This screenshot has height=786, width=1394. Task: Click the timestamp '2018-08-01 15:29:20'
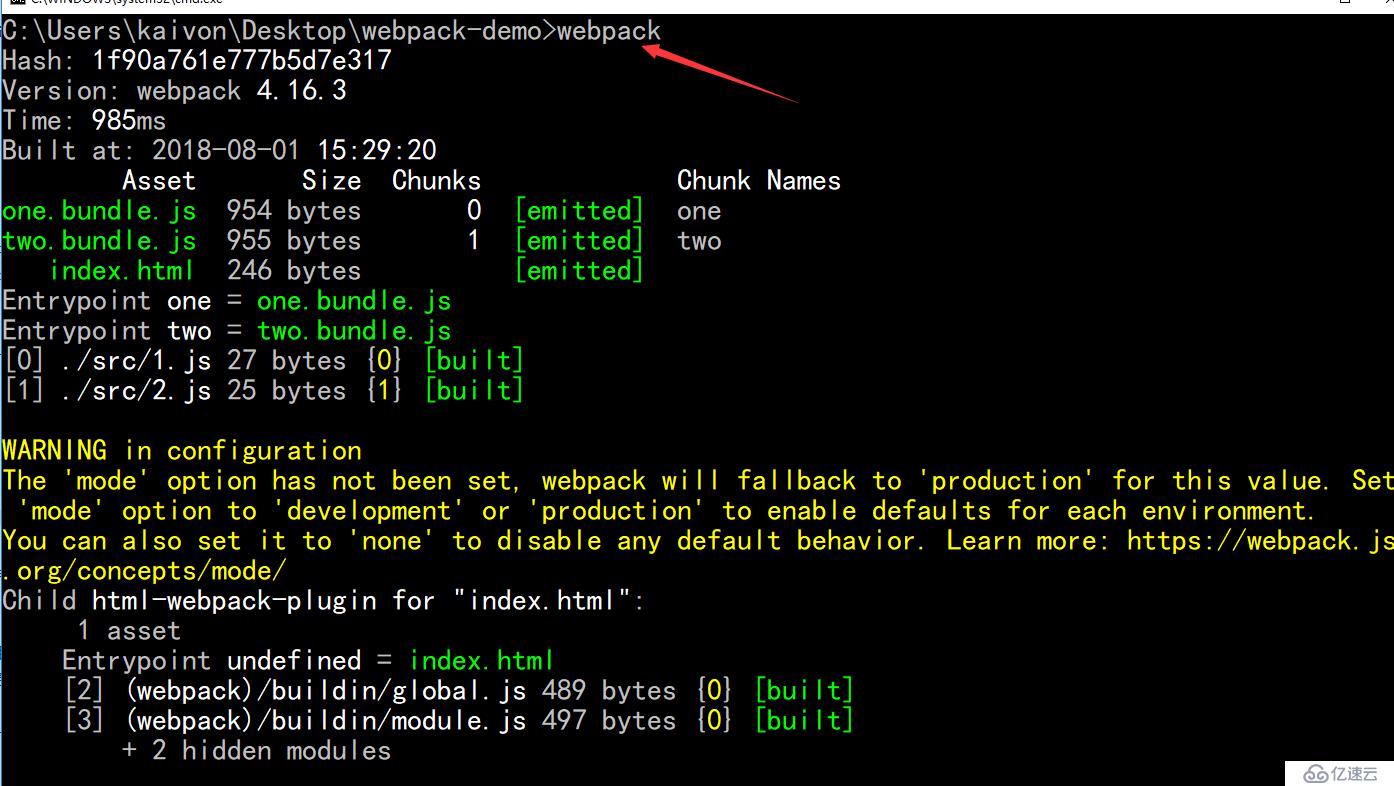[x=294, y=151]
